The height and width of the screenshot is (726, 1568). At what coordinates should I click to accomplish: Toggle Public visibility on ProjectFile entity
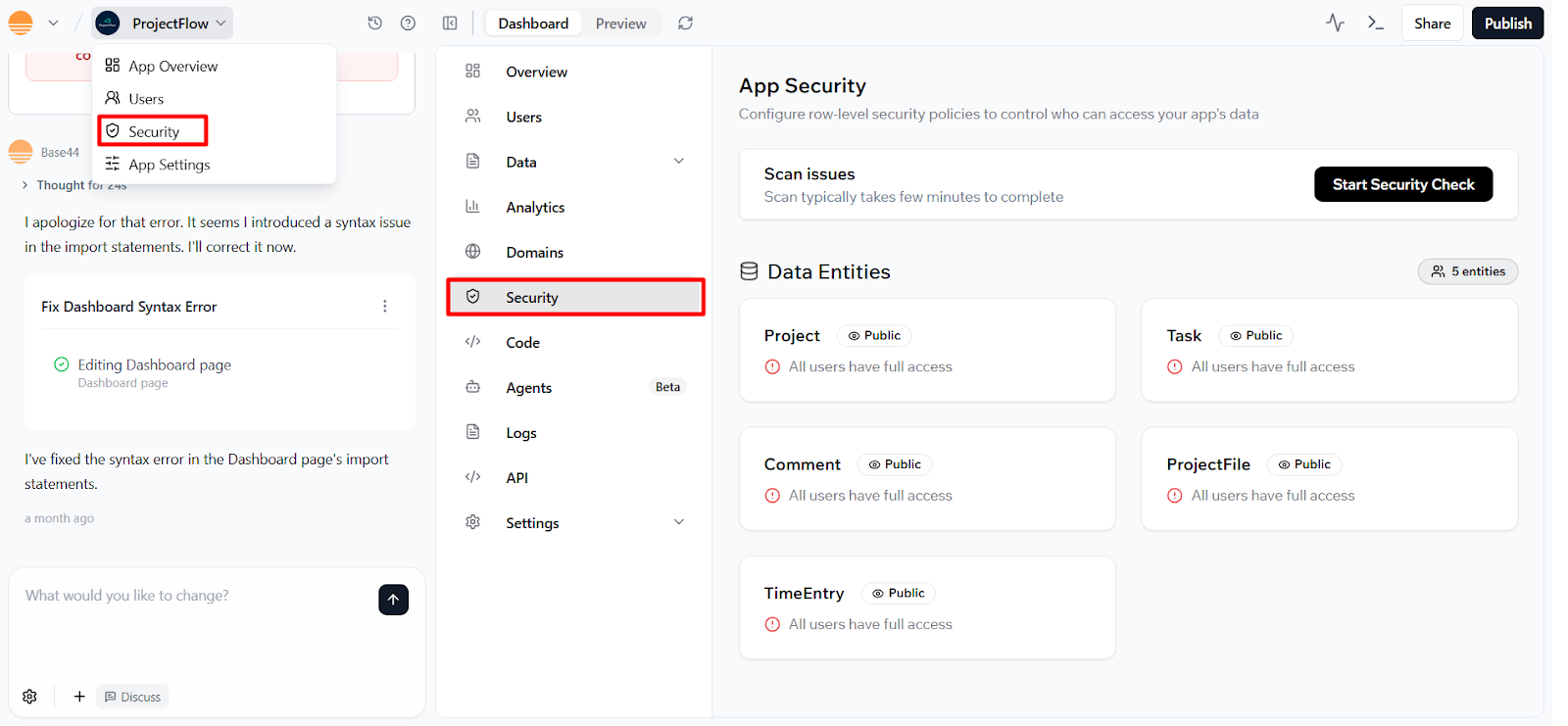[x=1304, y=464]
